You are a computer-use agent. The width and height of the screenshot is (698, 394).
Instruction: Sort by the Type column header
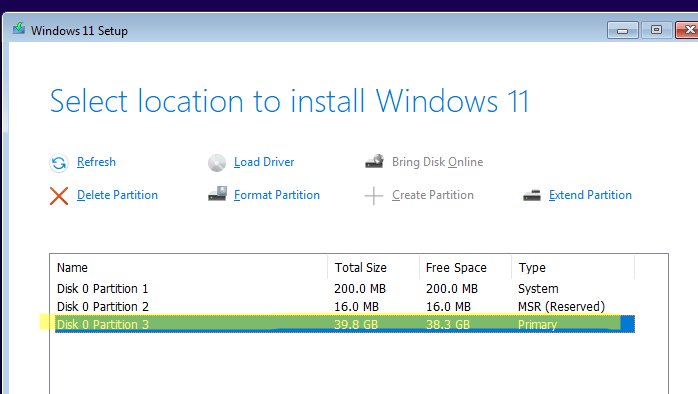(573, 268)
